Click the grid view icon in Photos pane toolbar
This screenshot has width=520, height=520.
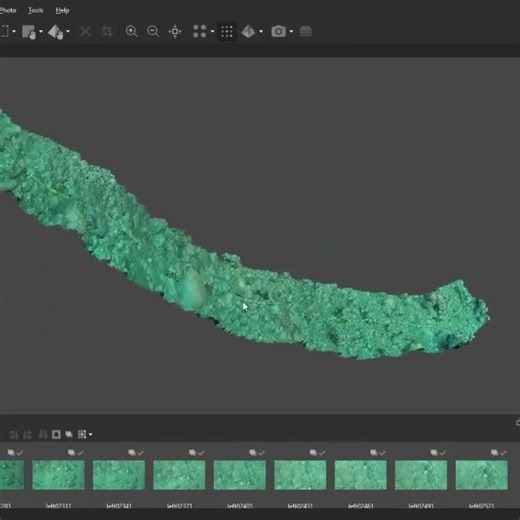click(x=82, y=434)
